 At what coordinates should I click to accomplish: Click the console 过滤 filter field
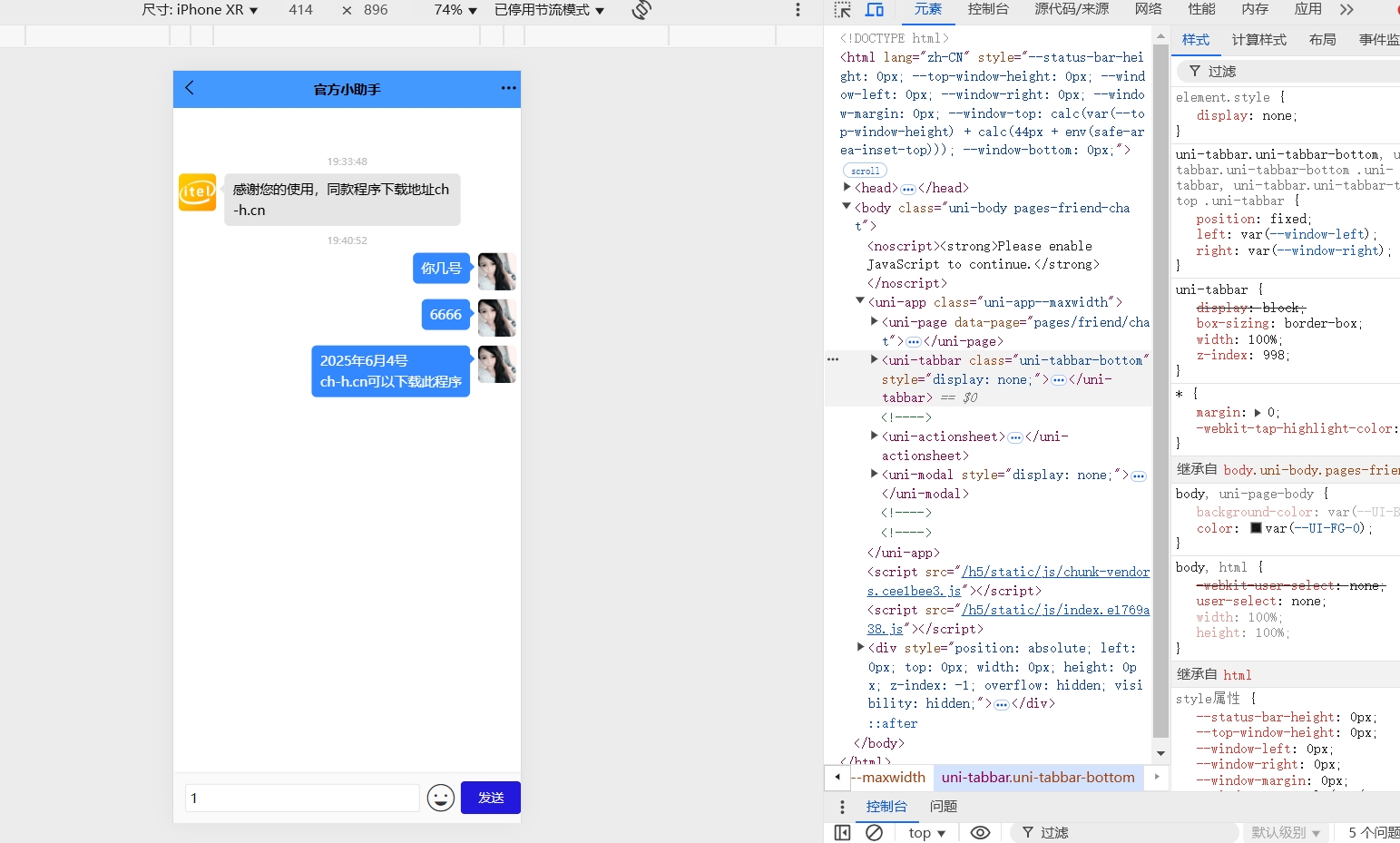(x=1125, y=832)
